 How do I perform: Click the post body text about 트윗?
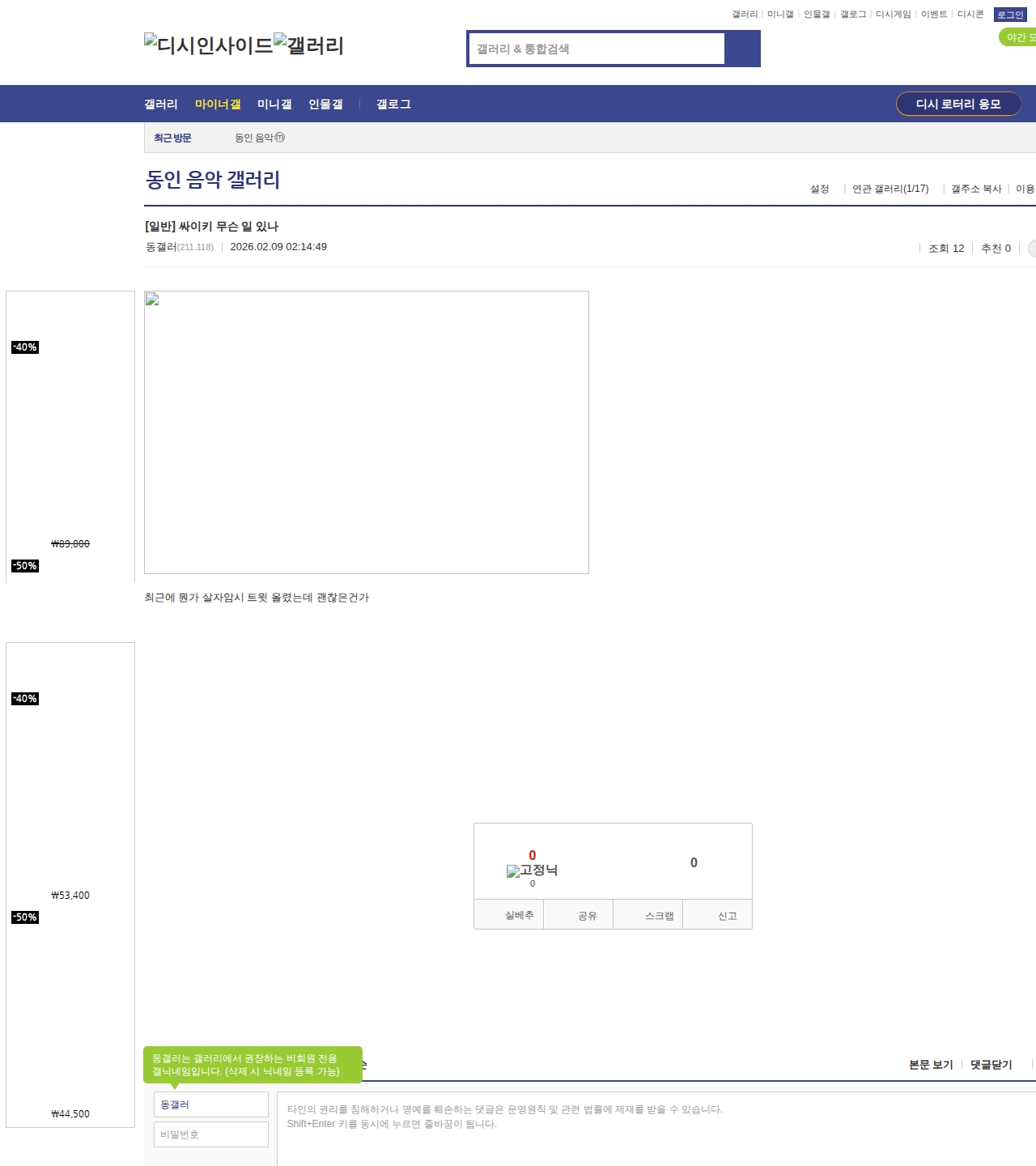(257, 598)
